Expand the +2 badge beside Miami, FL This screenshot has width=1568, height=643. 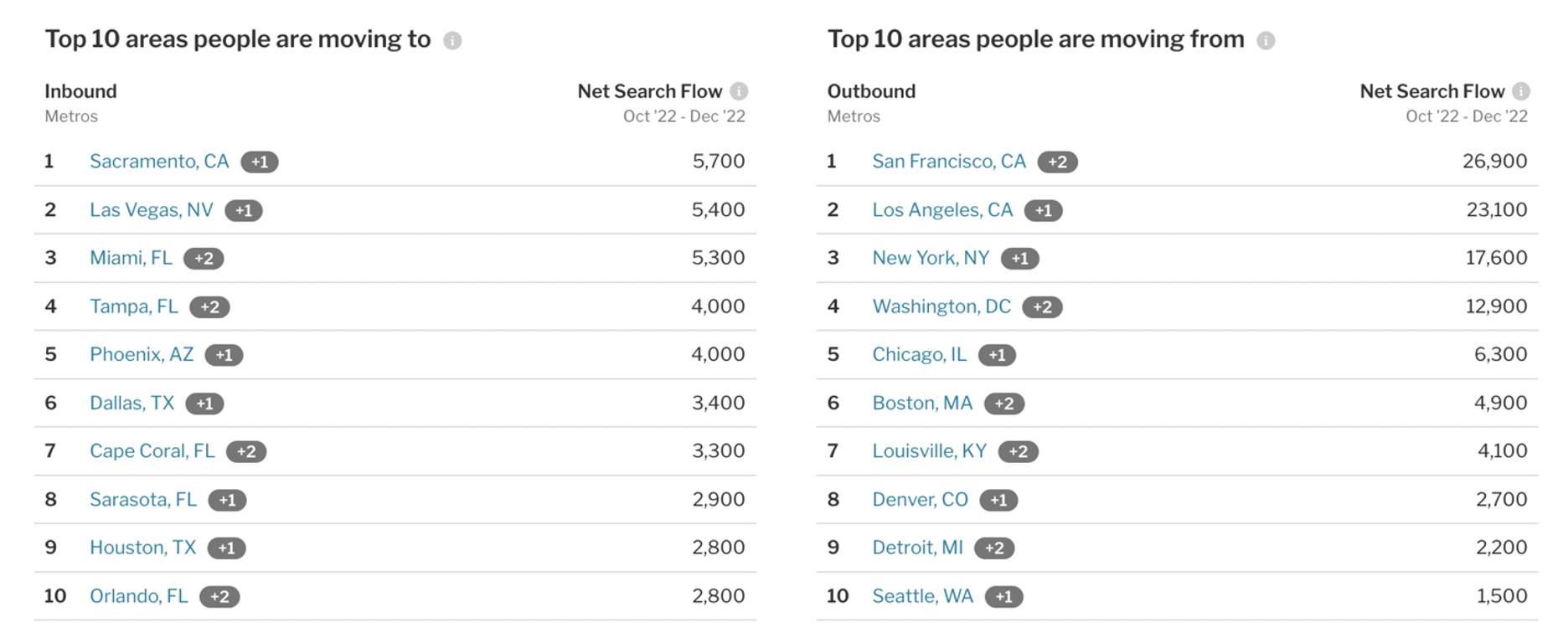[x=204, y=259]
